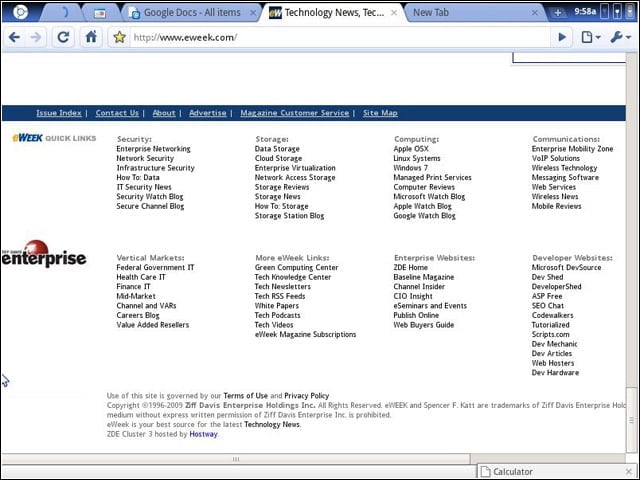Click the browser back arrow button
The image size is (640, 480).
click(14, 38)
